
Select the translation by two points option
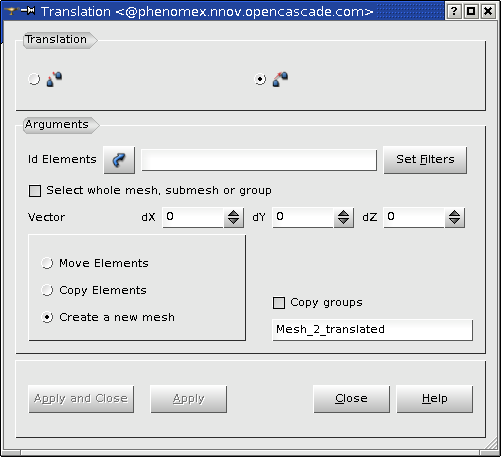[34, 79]
